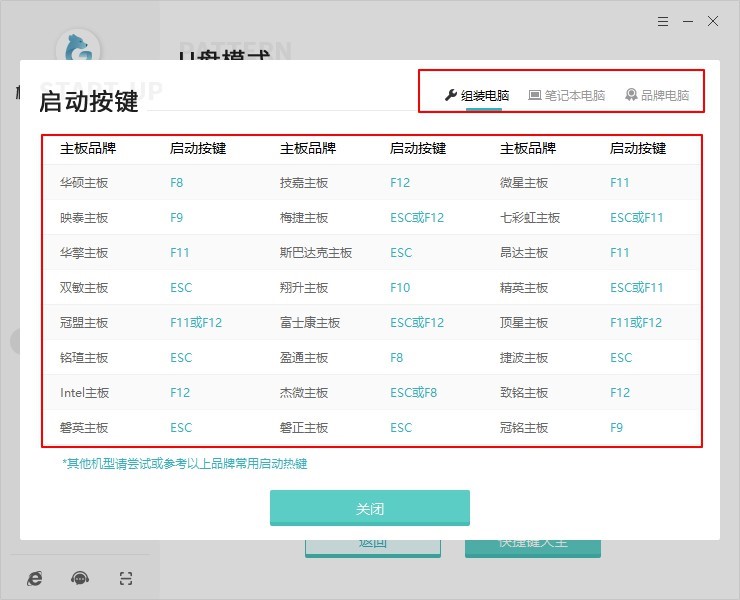
Task: Click the 返回 button behind the dialog
Action: (372, 544)
